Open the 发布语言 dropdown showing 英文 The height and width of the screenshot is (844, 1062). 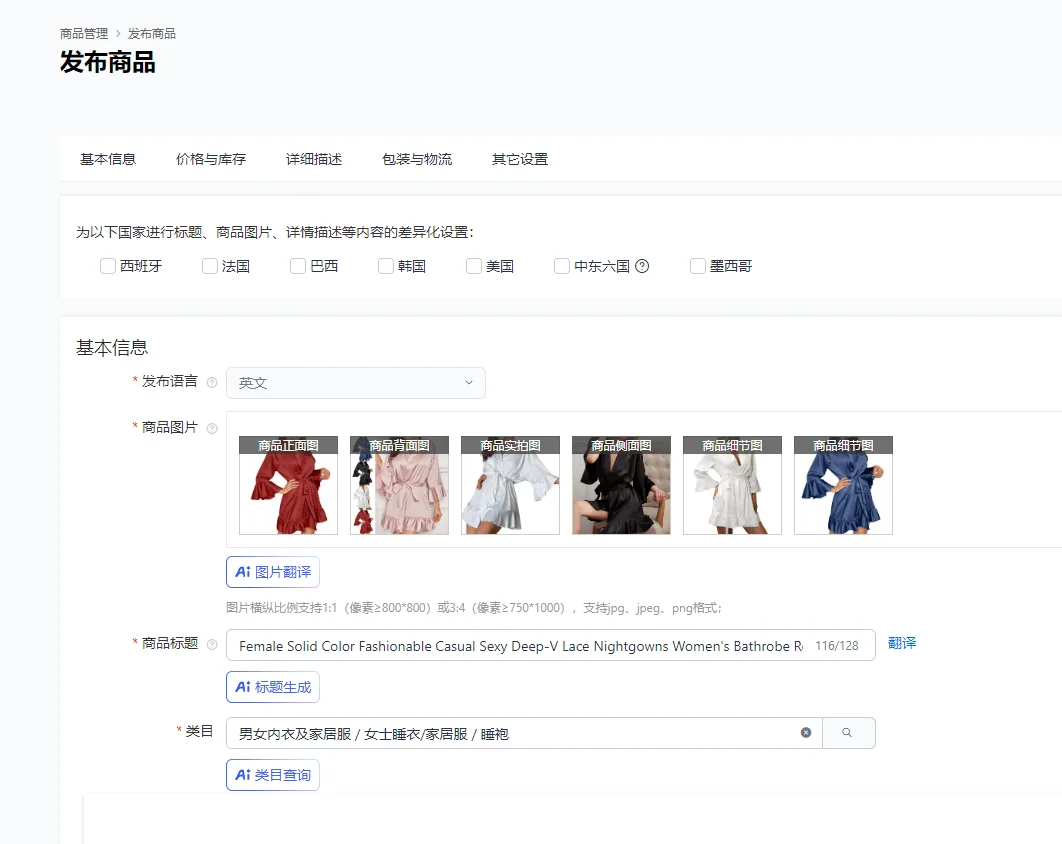click(355, 383)
